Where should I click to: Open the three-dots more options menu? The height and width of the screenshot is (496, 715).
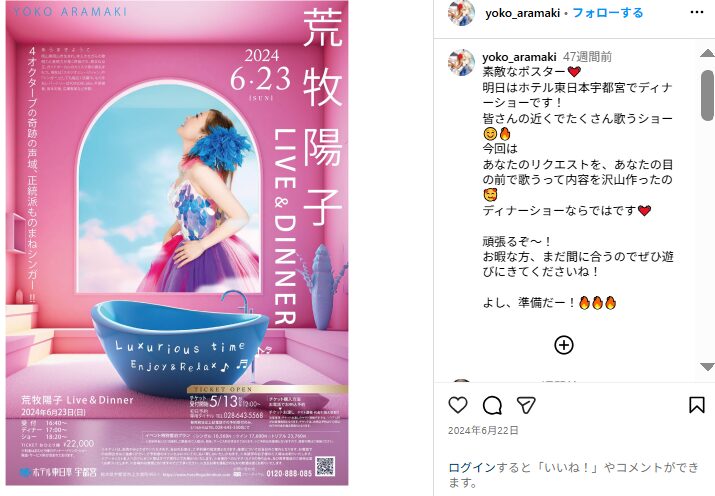[697, 12]
